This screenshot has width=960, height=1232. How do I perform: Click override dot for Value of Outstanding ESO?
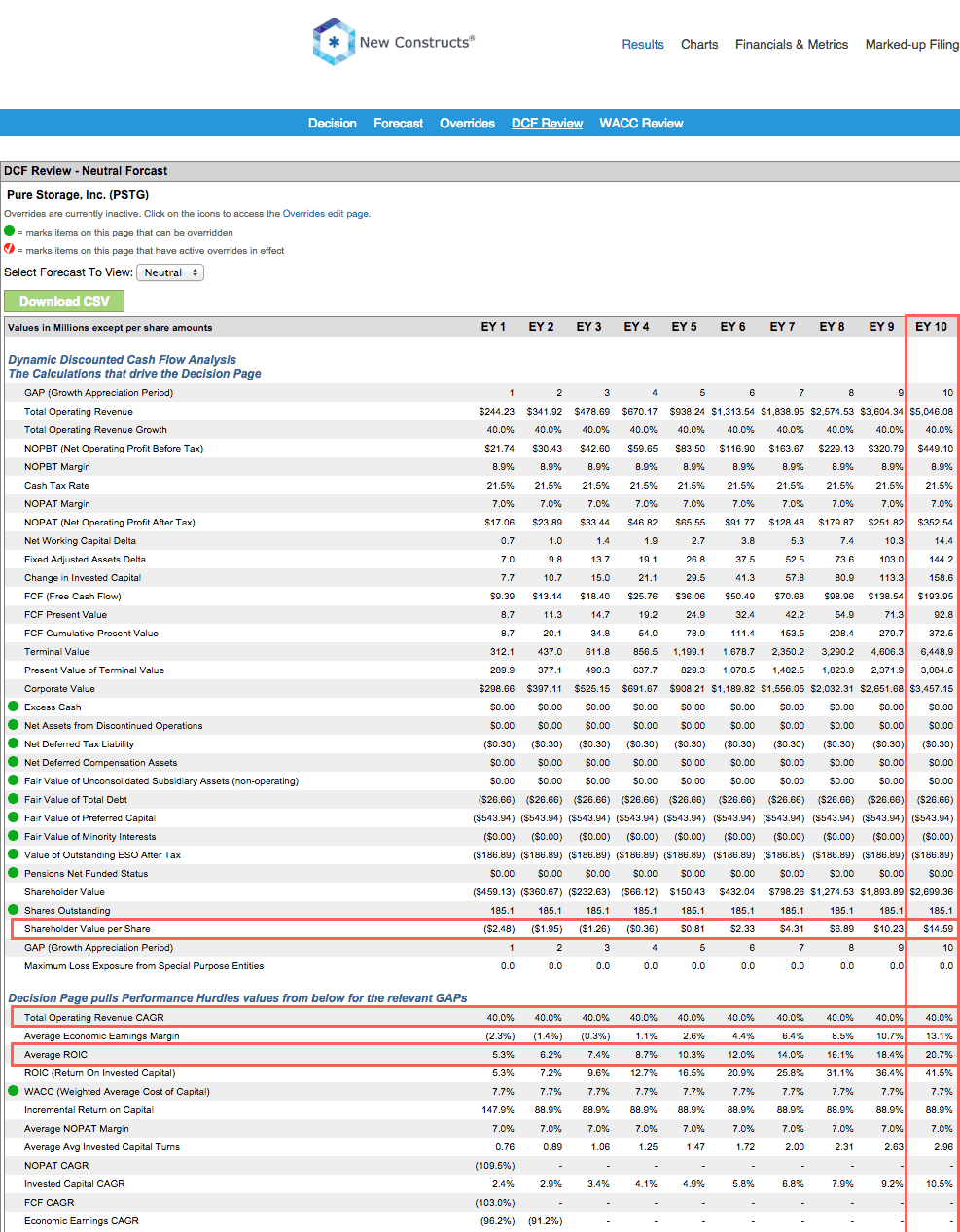click(14, 854)
